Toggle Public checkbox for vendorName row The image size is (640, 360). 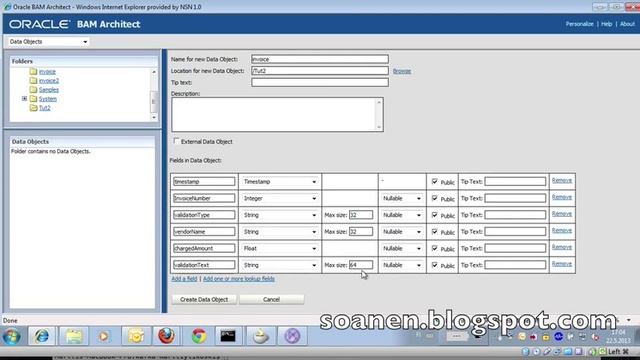435,231
